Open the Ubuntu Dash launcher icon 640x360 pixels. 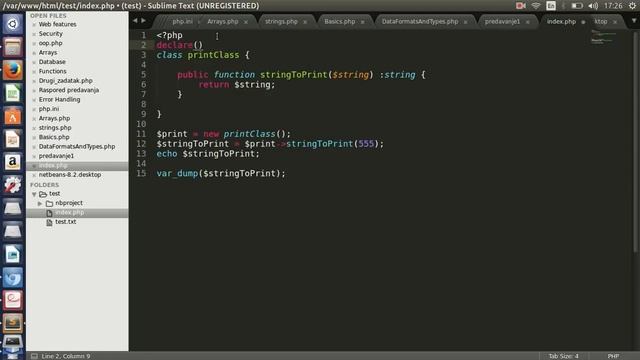12,24
